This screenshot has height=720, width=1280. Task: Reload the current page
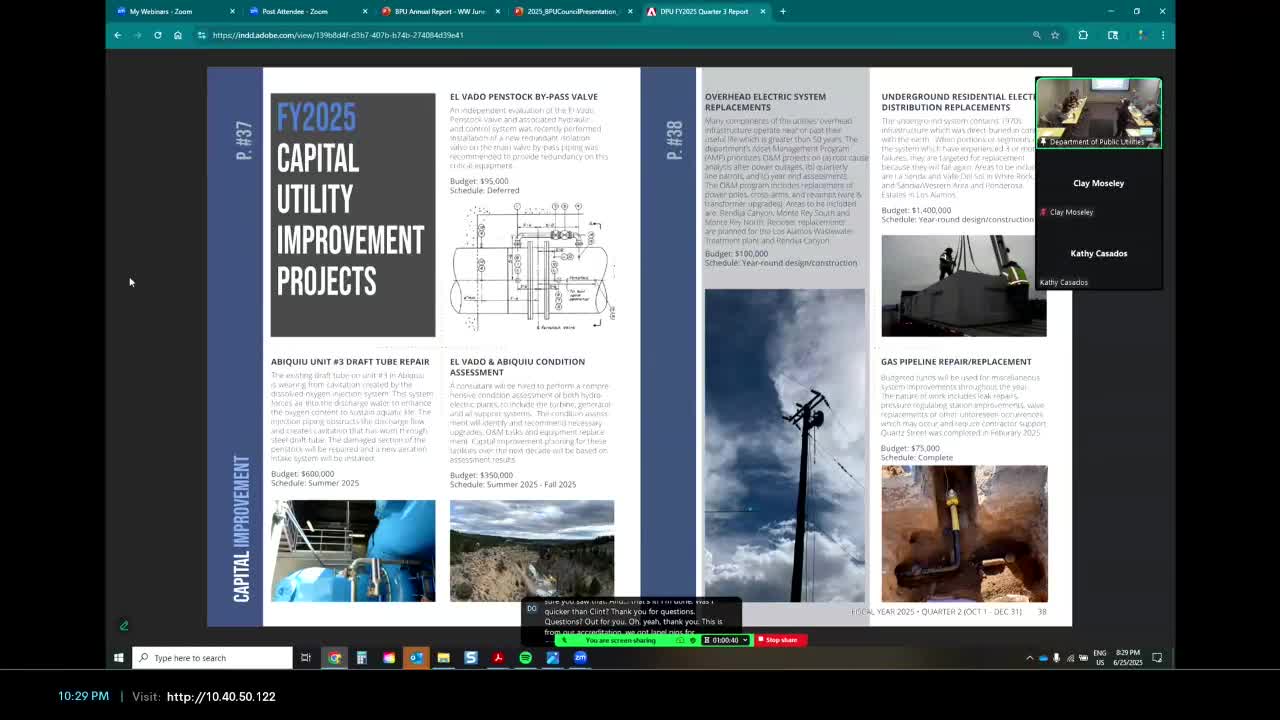tap(157, 35)
